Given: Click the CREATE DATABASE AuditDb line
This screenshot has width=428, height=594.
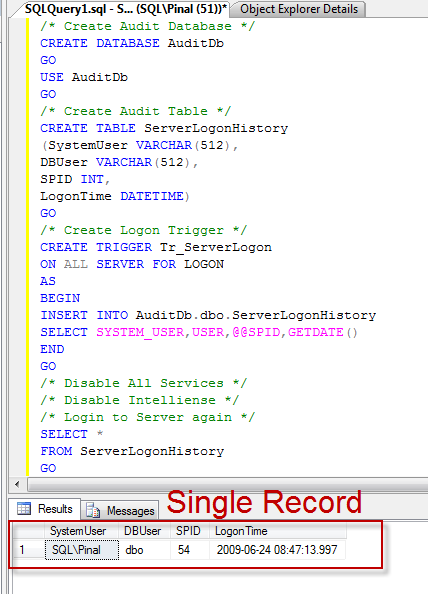Looking at the screenshot, I should 132,43.
